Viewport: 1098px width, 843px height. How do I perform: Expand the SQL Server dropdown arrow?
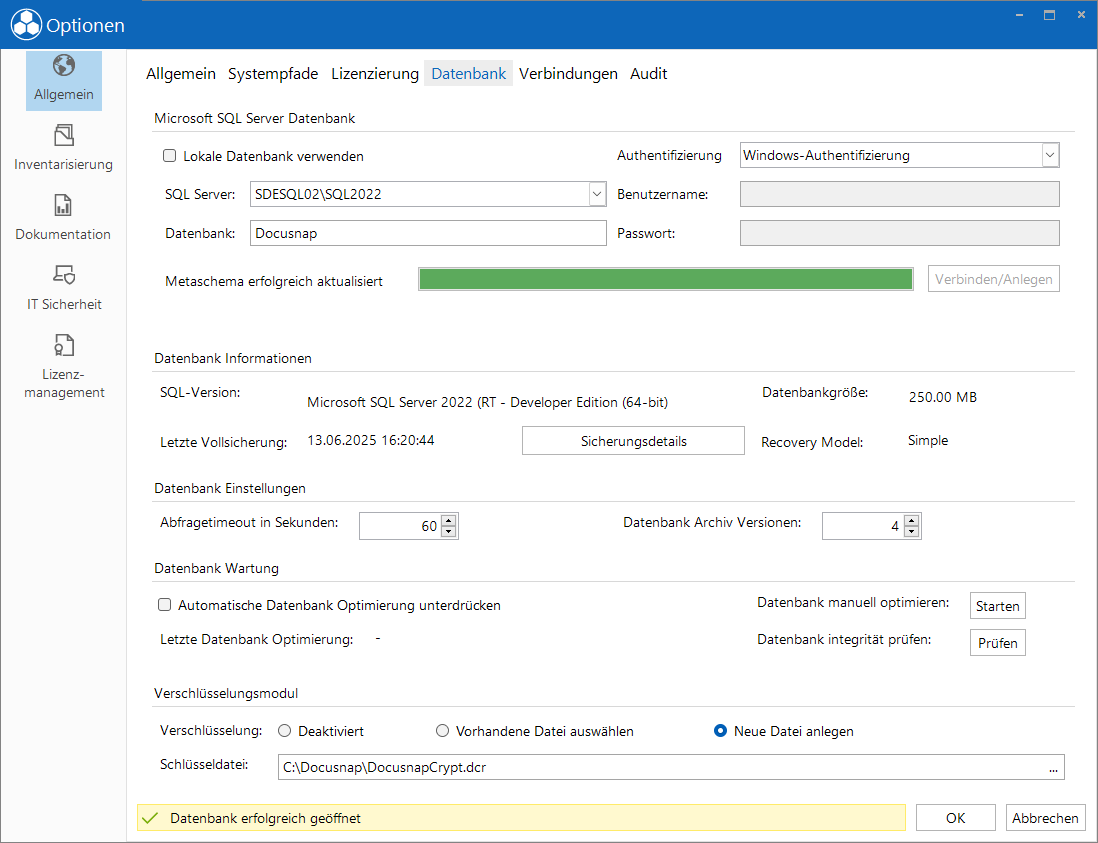pyautogui.click(x=597, y=194)
